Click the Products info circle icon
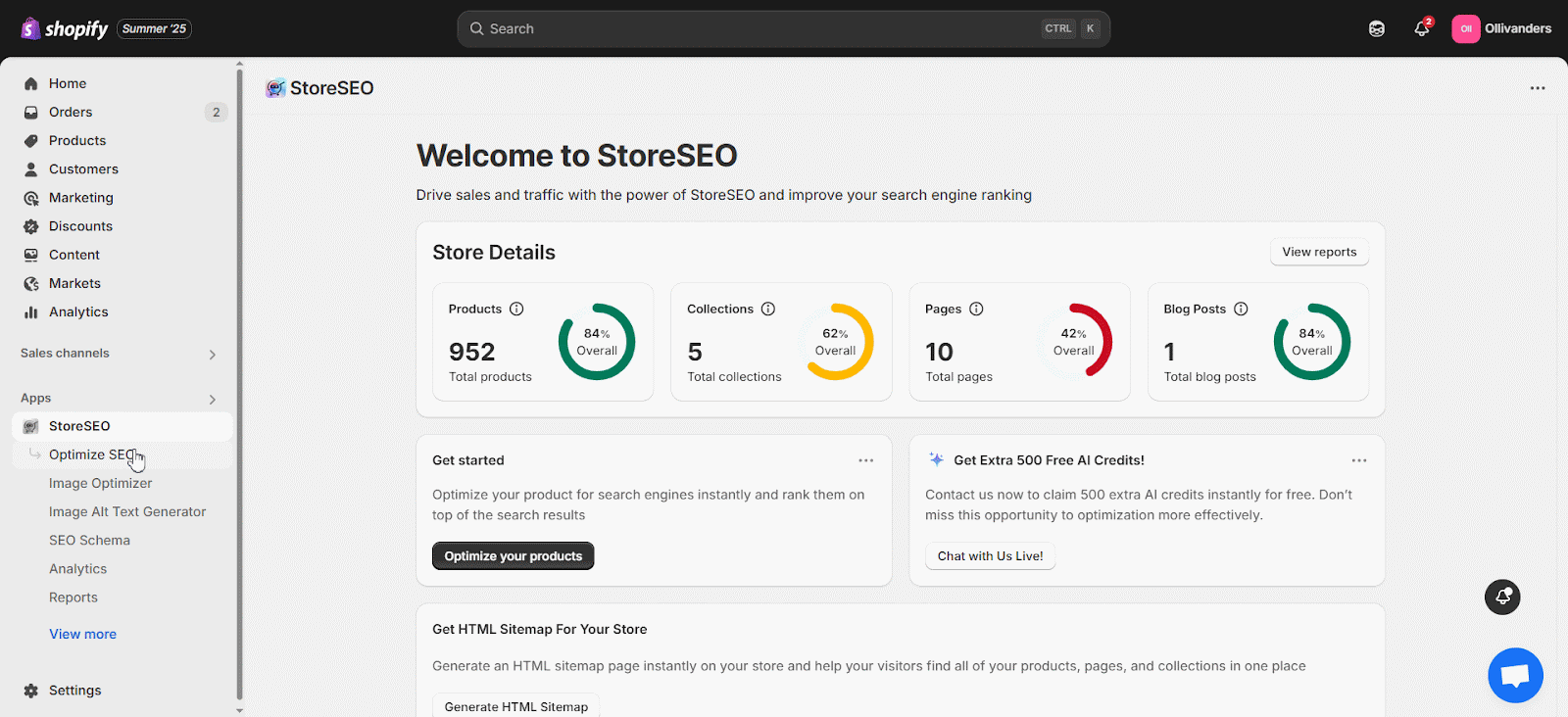The image size is (1568, 717). 516,309
